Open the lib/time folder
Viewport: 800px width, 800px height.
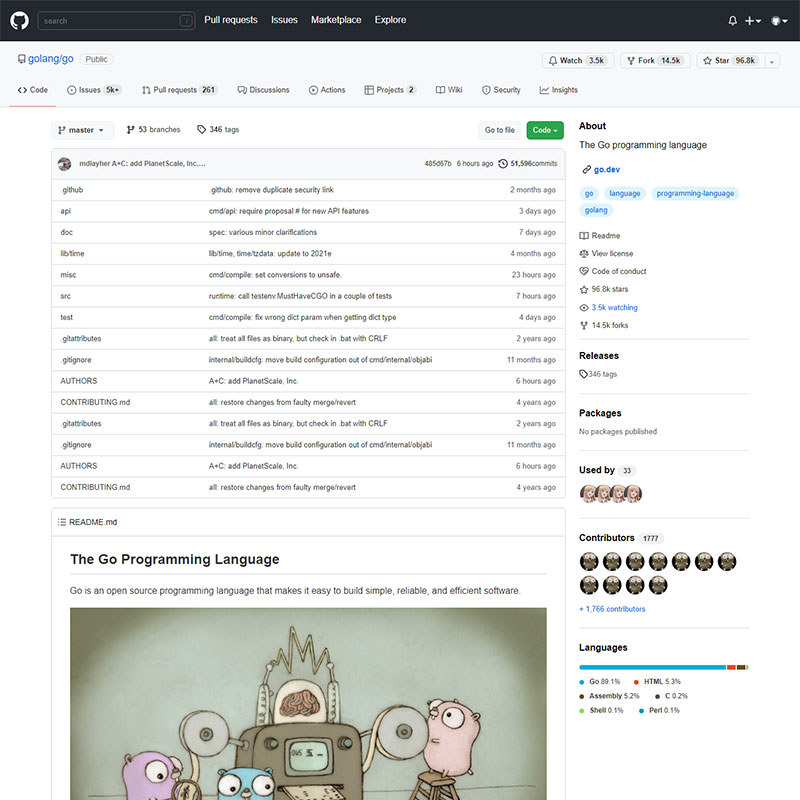click(x=72, y=254)
